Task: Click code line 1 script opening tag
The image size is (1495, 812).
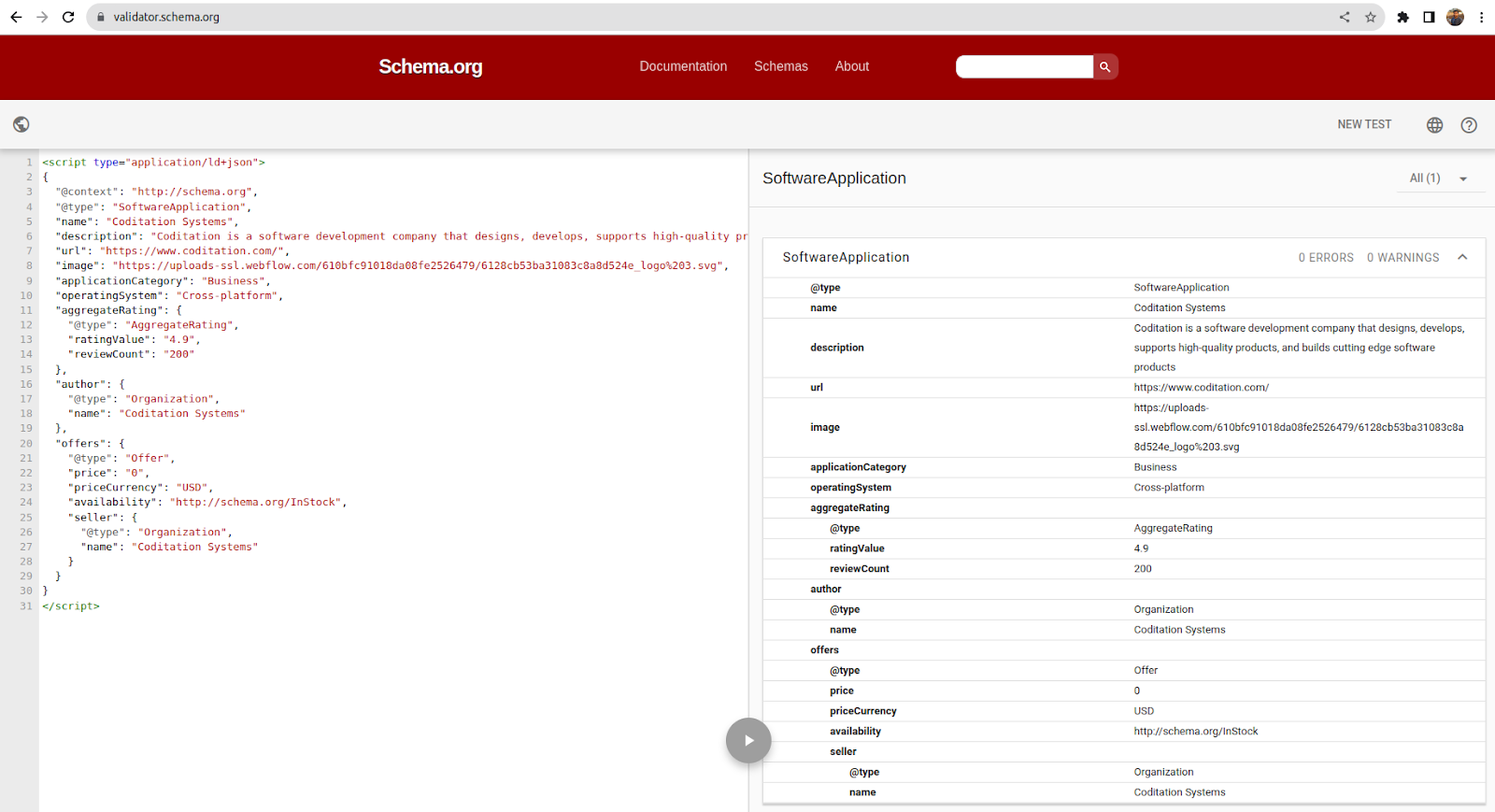Action: 154,163
